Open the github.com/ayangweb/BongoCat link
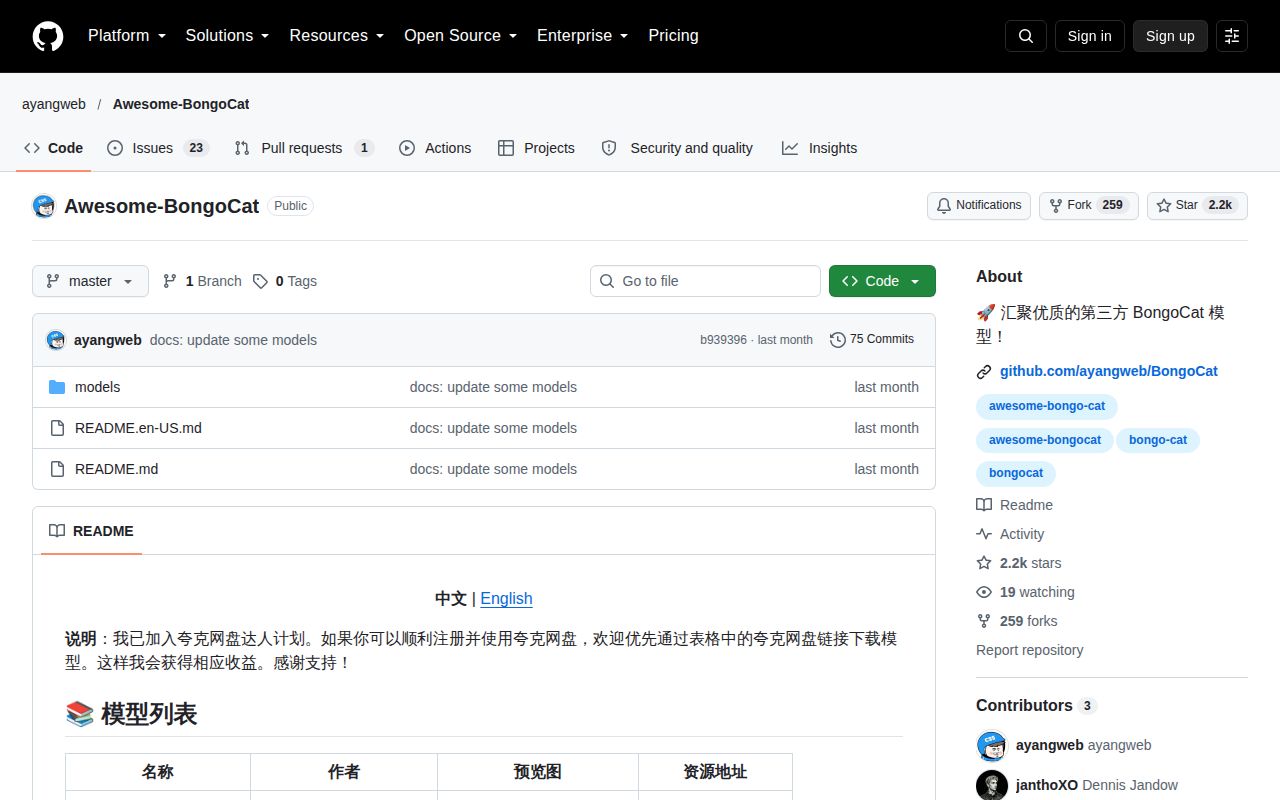This screenshot has width=1280, height=800. point(1109,371)
